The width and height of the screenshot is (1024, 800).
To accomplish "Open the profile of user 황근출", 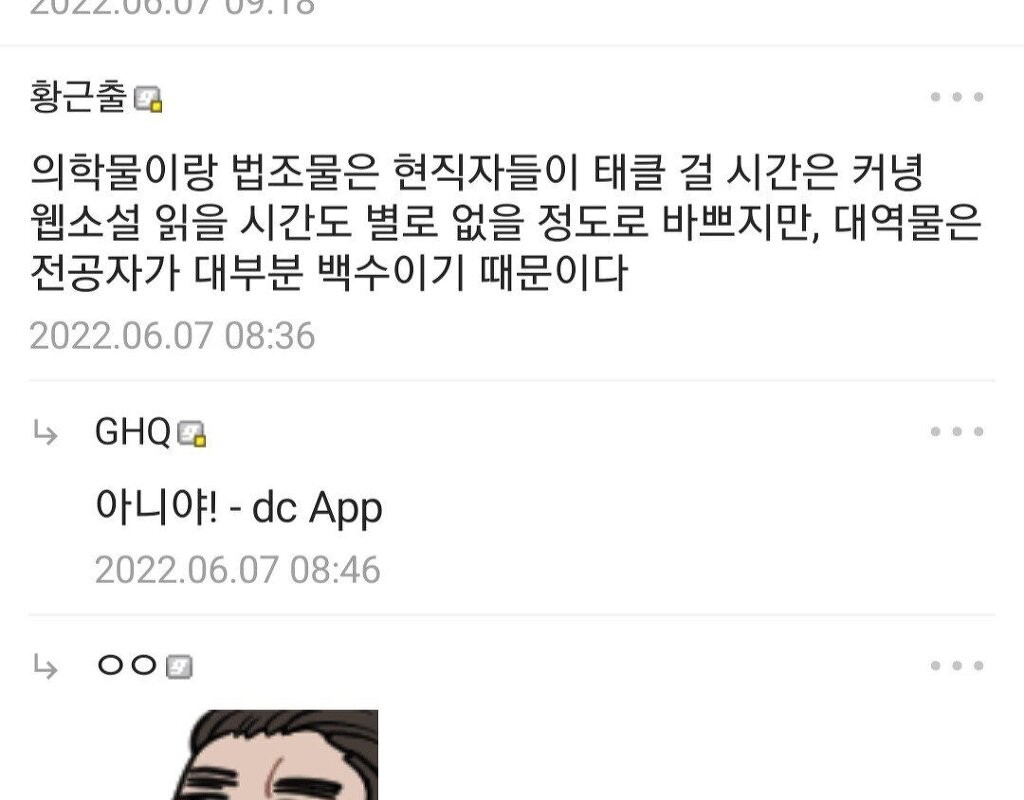I will pyautogui.click(x=78, y=97).
